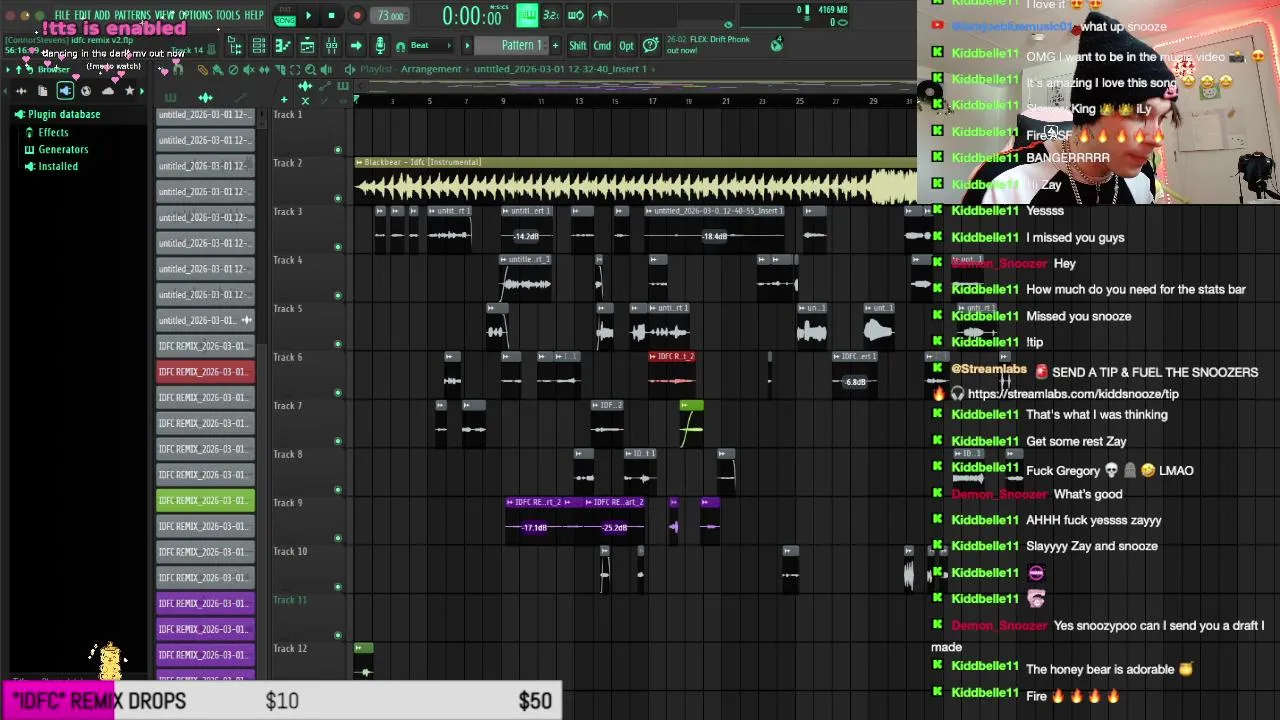The image size is (1280, 720).
Task: Toggle loop recording button
Action: click(575, 15)
